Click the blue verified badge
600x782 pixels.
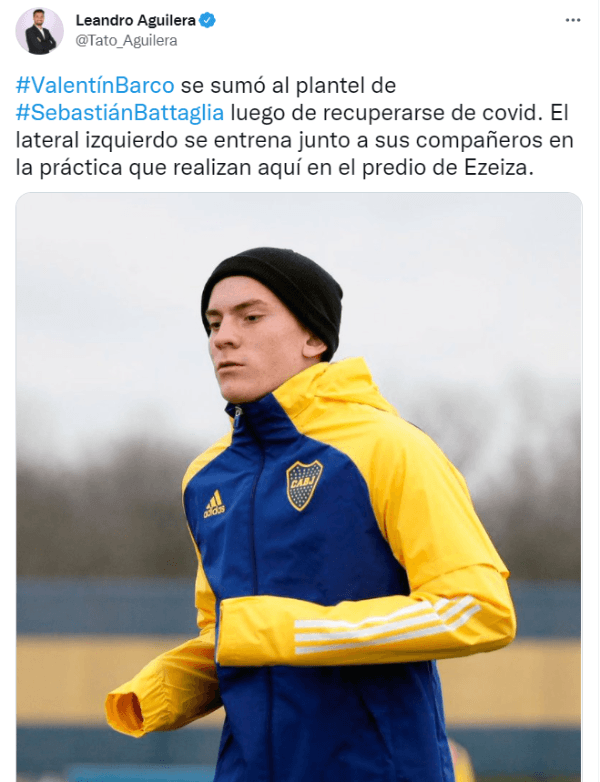[207, 20]
